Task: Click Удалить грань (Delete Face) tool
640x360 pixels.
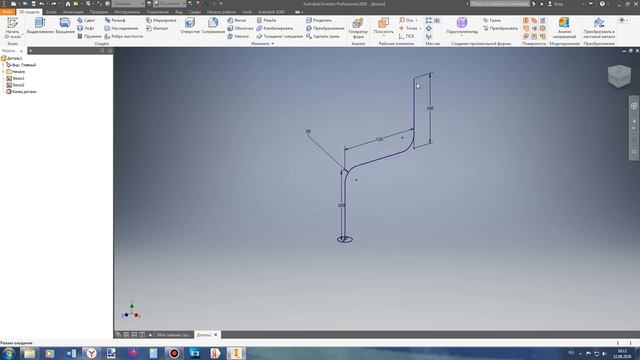Action: click(323, 36)
